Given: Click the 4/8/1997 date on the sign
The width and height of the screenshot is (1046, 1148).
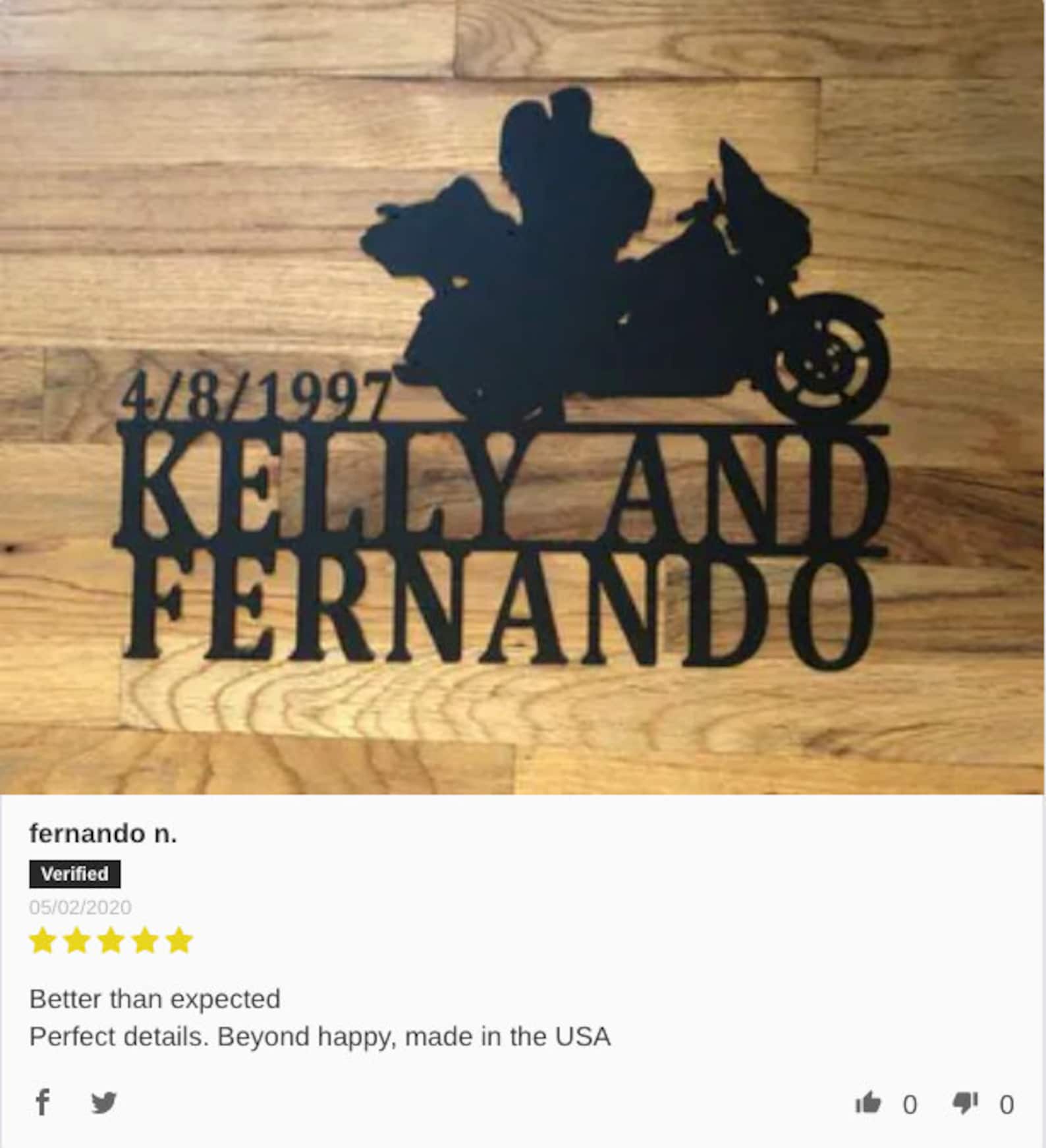Looking at the screenshot, I should click(x=255, y=397).
